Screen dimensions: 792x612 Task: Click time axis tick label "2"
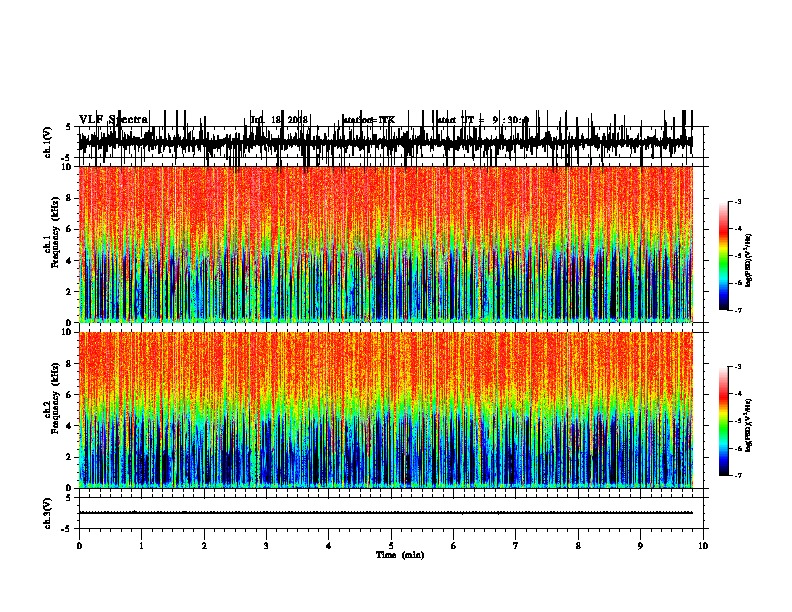[x=204, y=546]
